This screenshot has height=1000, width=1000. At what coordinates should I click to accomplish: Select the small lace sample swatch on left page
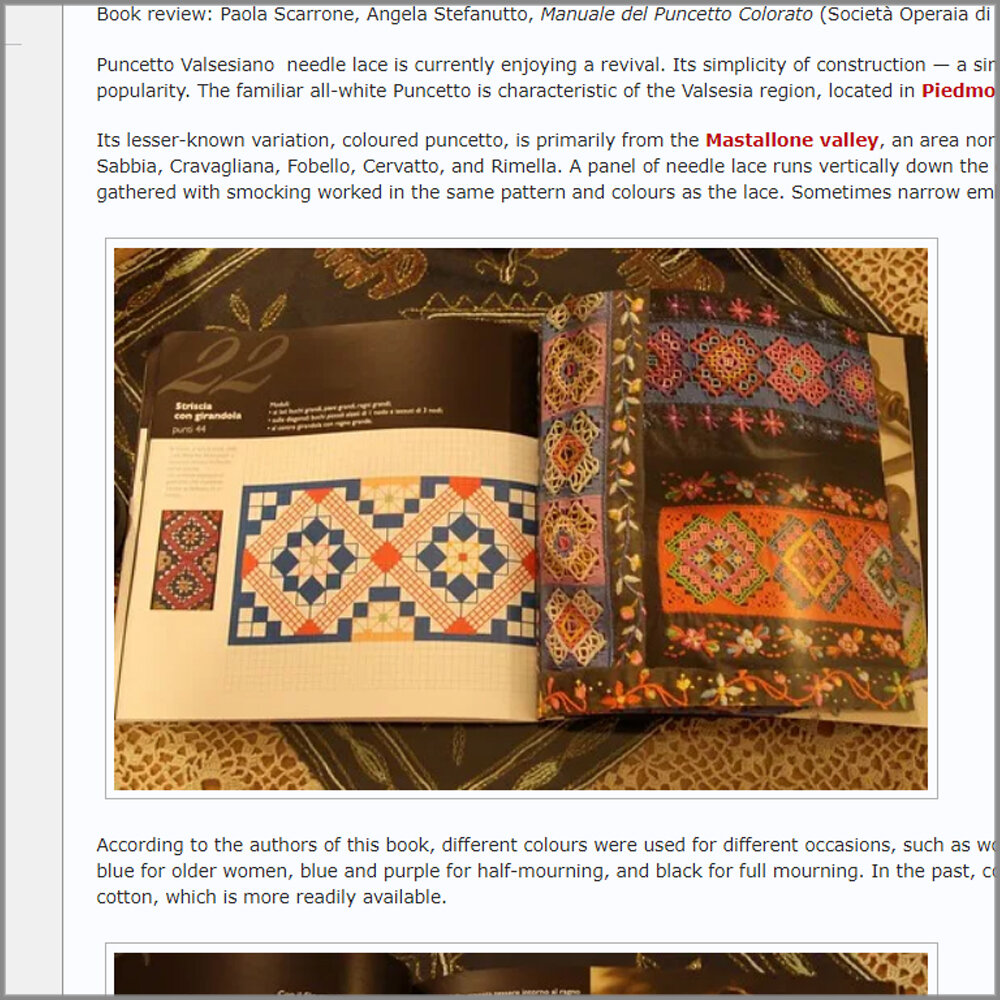(x=186, y=559)
